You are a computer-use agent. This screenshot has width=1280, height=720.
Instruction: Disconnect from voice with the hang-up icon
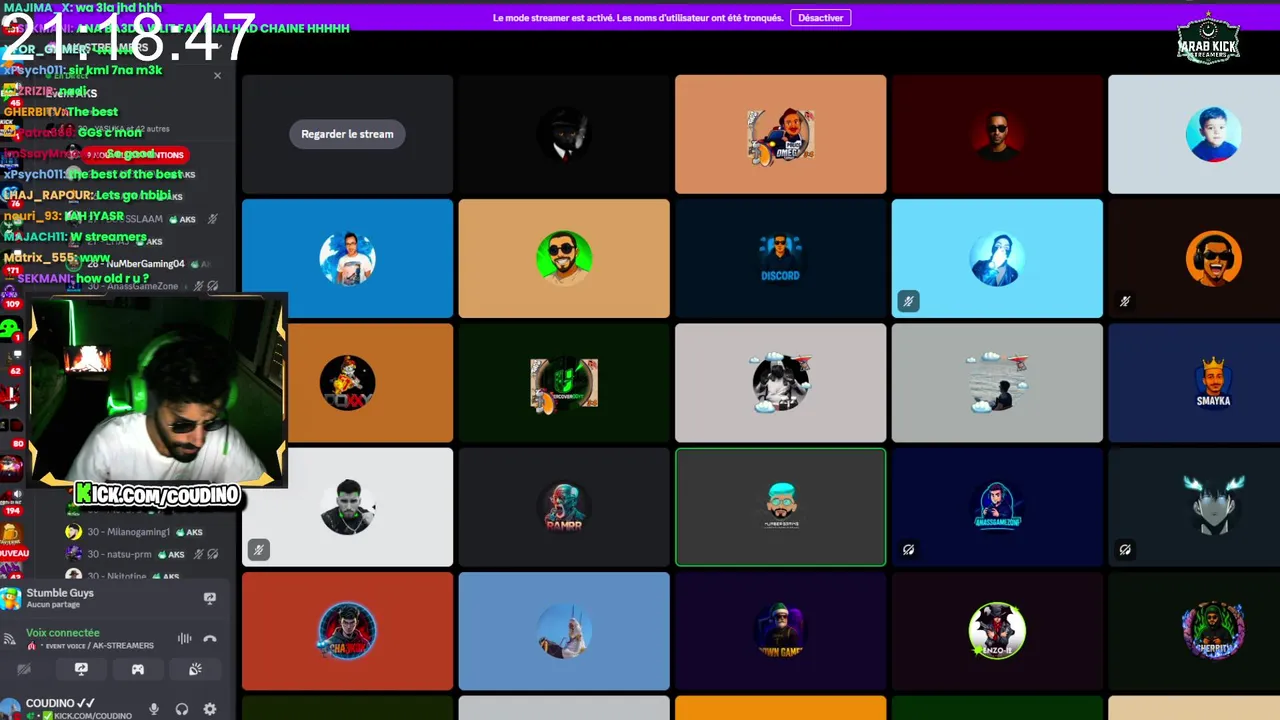[210, 638]
